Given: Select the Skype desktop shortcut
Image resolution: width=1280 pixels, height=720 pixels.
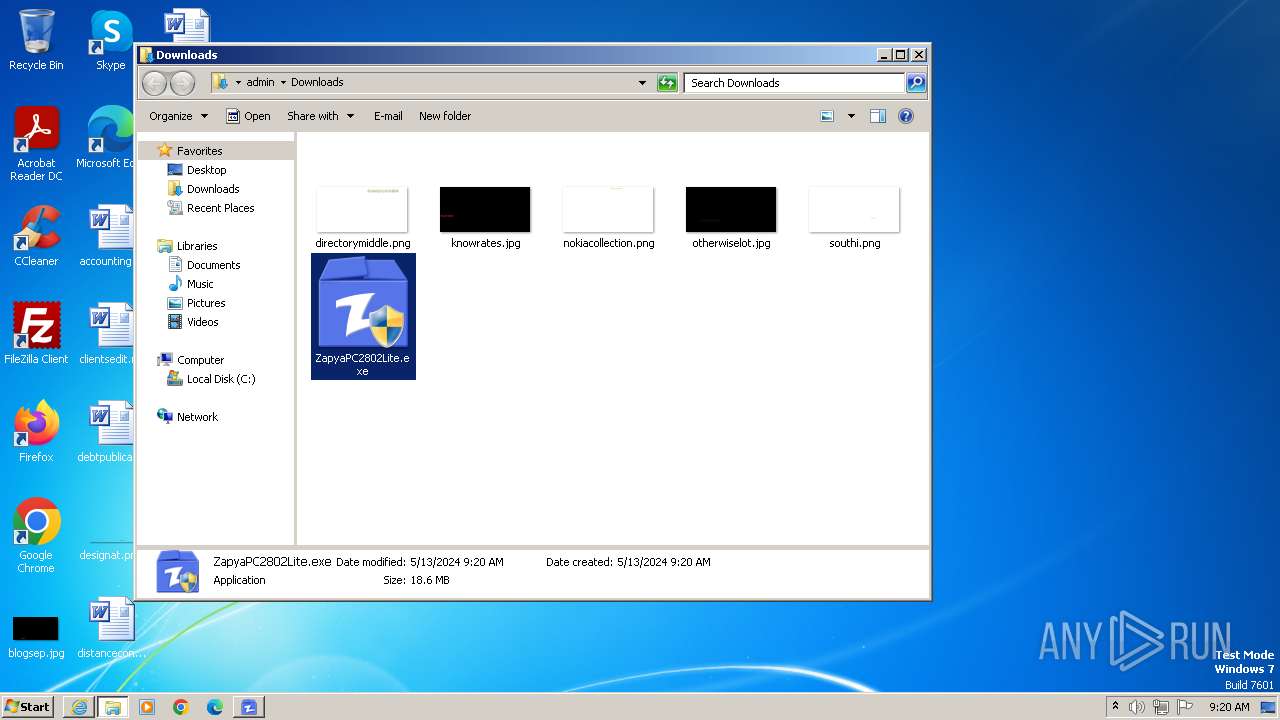Looking at the screenshot, I should (110, 40).
